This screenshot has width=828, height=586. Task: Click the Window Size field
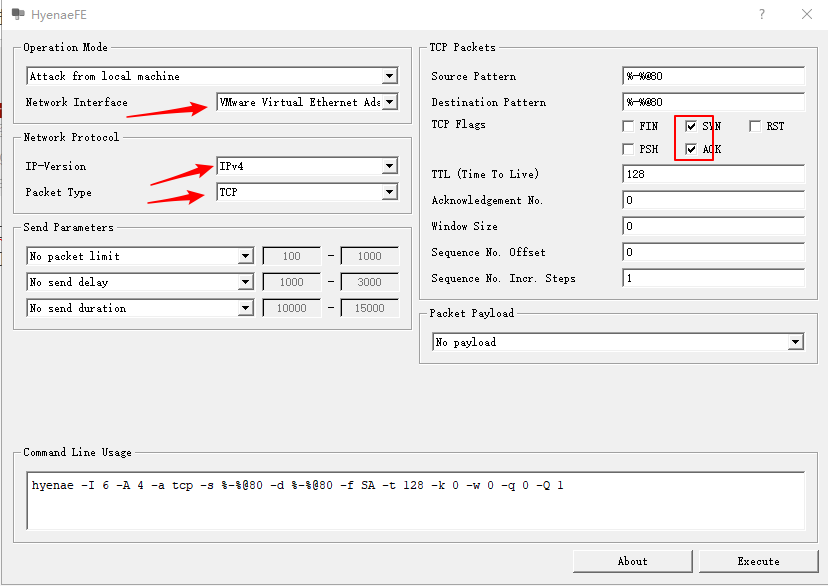point(713,226)
